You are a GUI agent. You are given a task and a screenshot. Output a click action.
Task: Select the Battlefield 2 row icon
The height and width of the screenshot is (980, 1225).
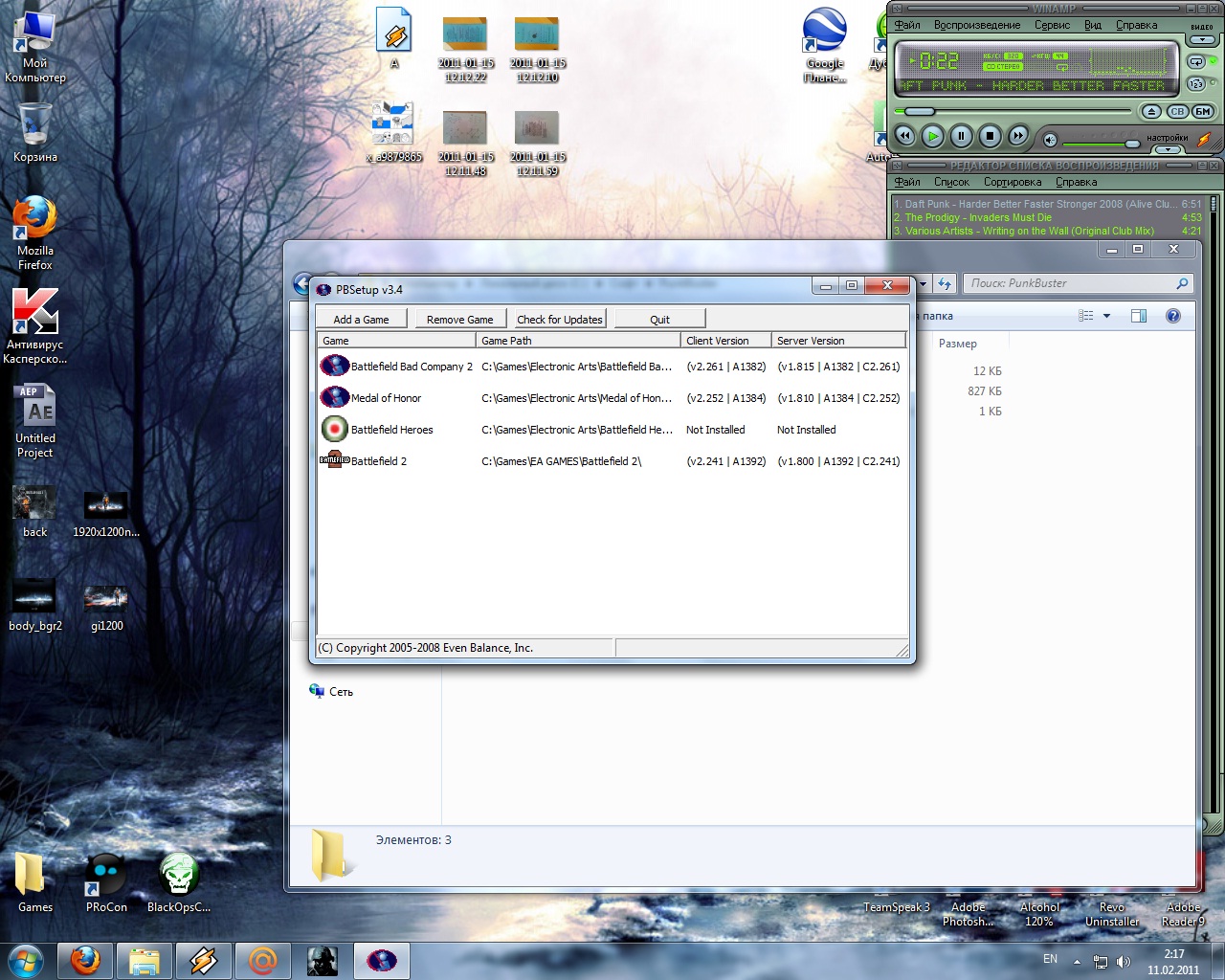(x=334, y=460)
